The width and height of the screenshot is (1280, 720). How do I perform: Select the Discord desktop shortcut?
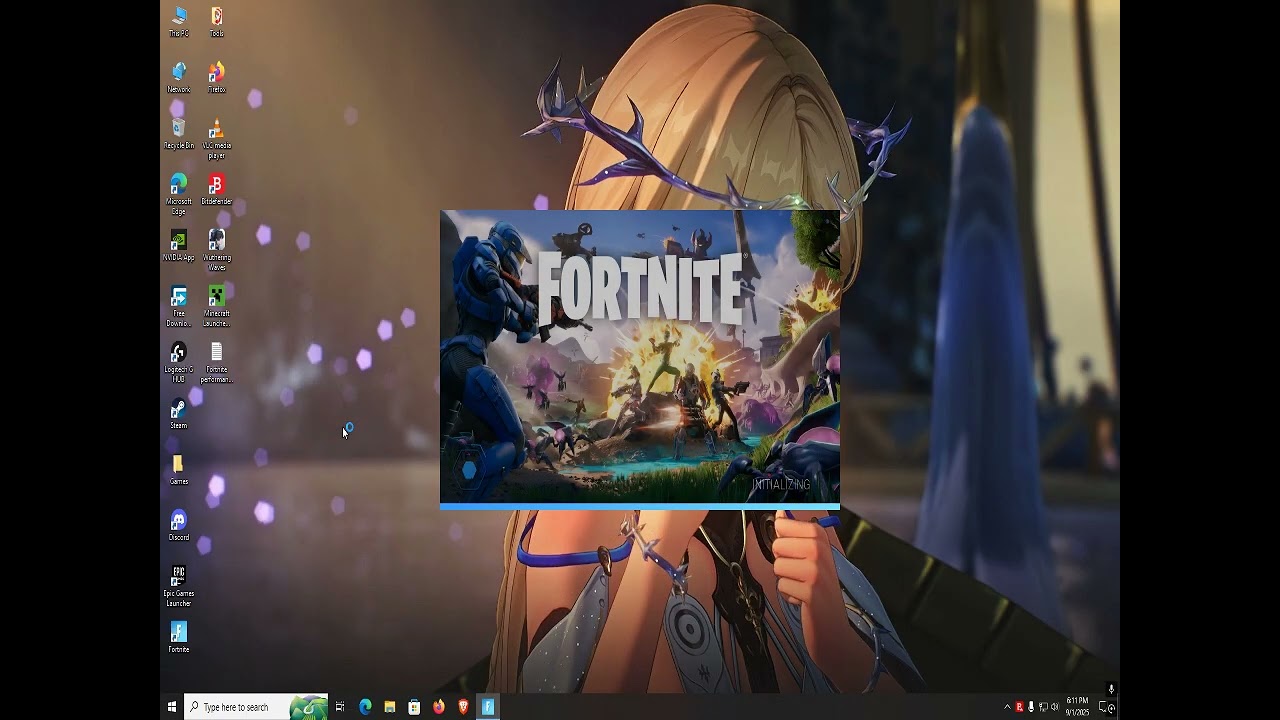tap(178, 526)
